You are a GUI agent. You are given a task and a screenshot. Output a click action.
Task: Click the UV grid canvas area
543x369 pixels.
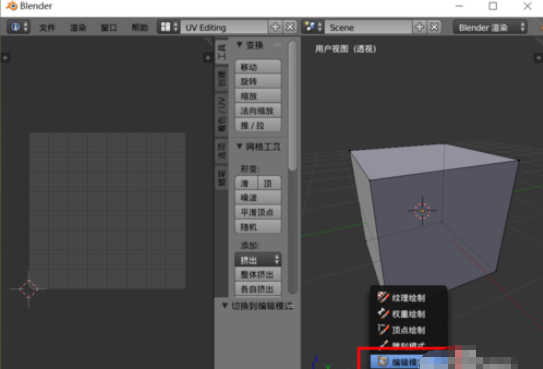[107, 210]
